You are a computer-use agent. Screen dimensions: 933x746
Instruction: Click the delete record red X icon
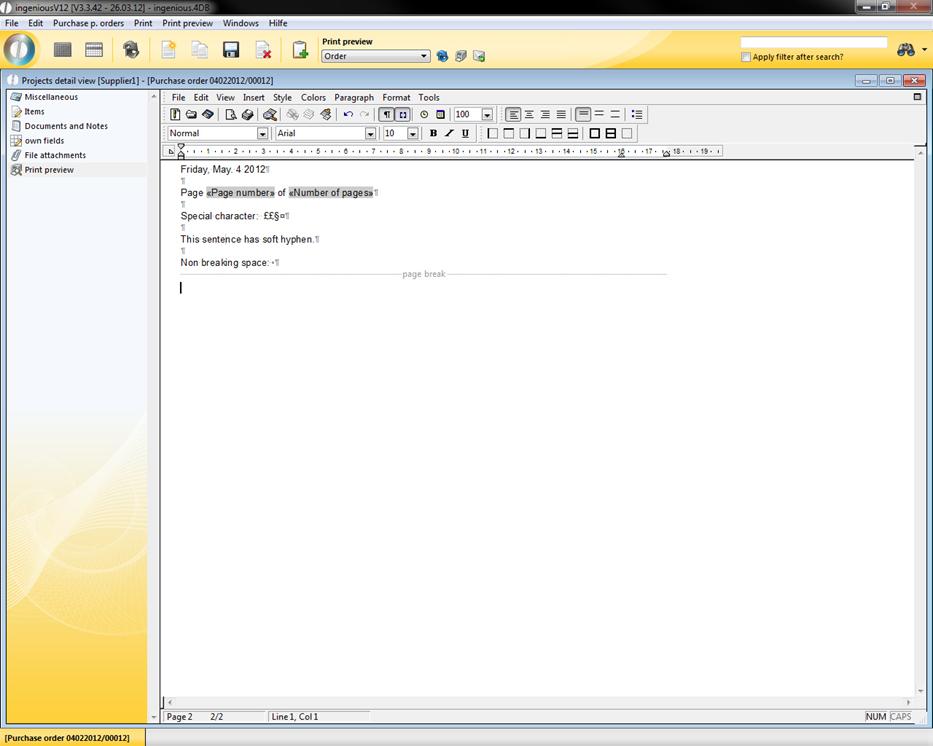click(263, 50)
